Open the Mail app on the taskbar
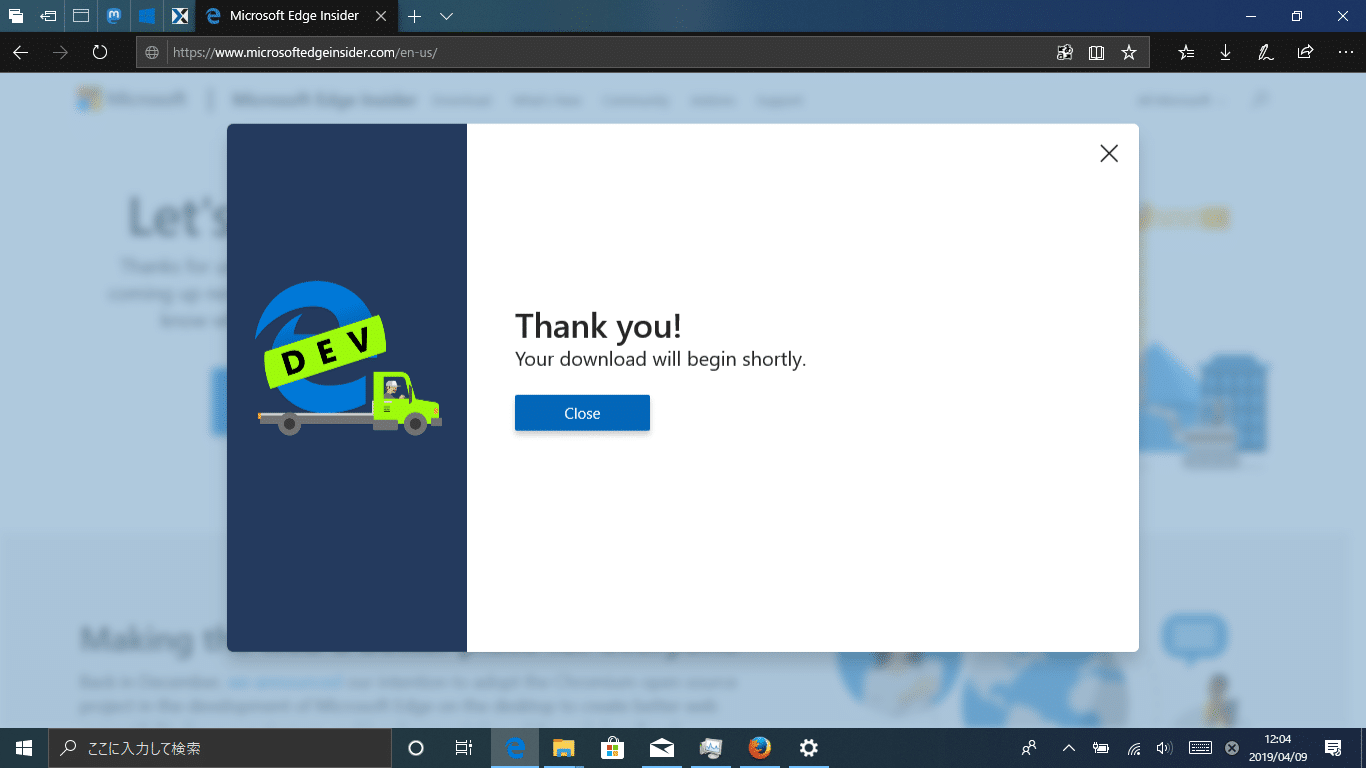Screen dimensions: 1366x768 pyautogui.click(x=661, y=748)
